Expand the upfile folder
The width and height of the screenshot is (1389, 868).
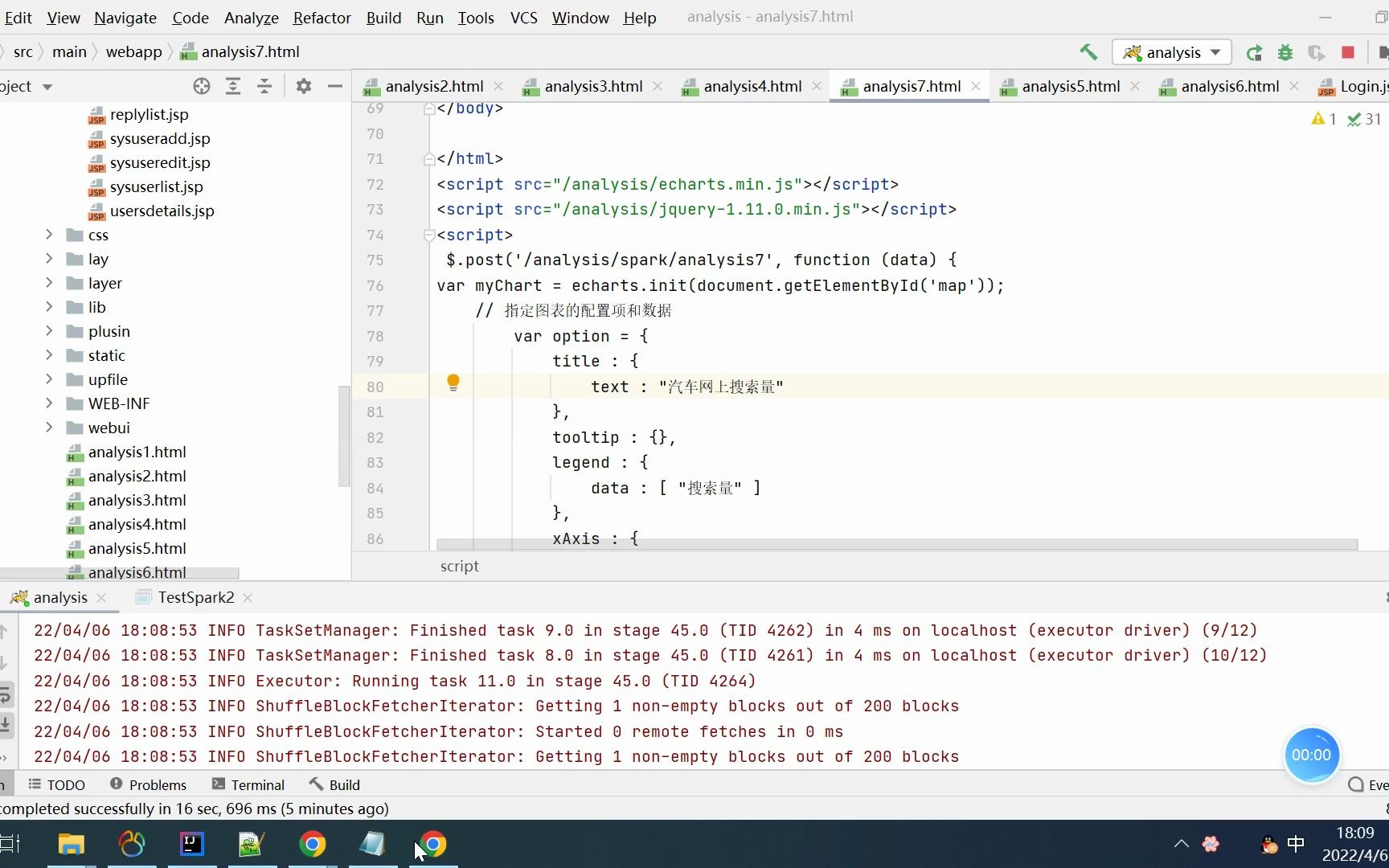tap(49, 379)
